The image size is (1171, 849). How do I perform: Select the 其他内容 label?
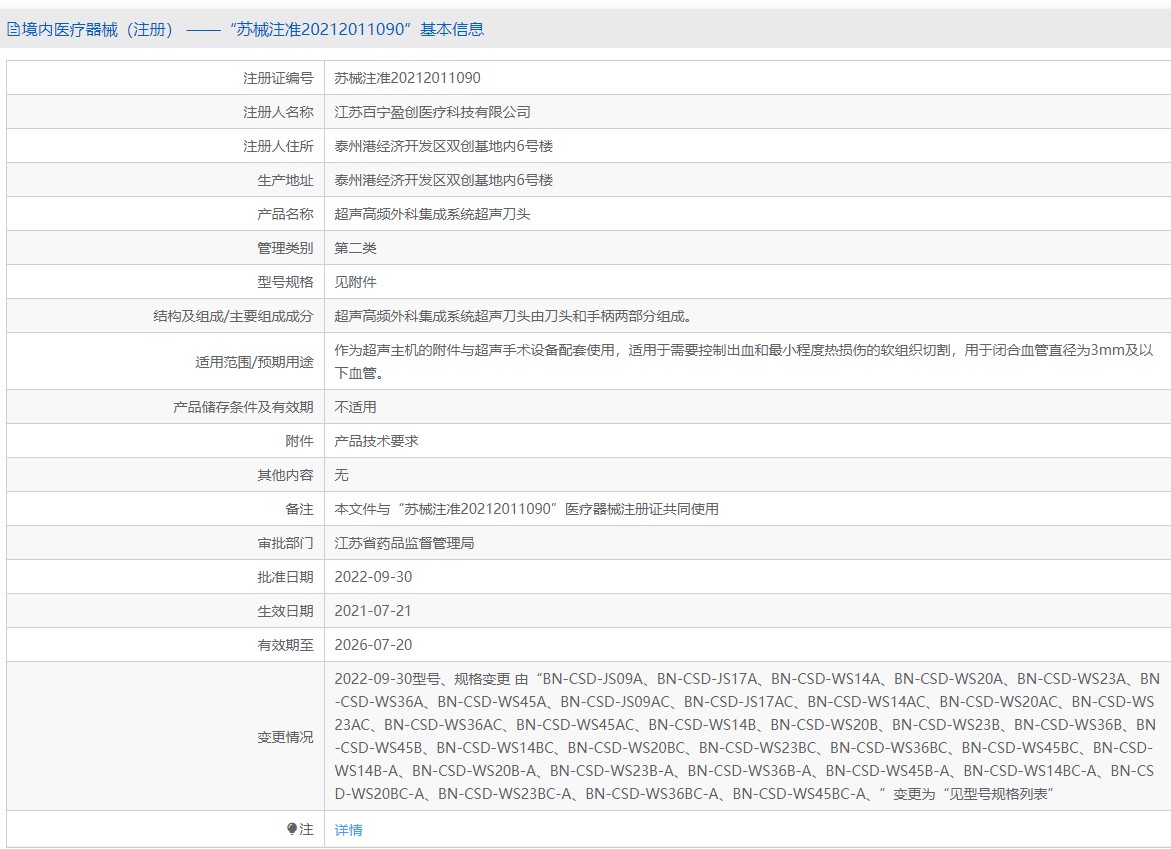coord(285,475)
